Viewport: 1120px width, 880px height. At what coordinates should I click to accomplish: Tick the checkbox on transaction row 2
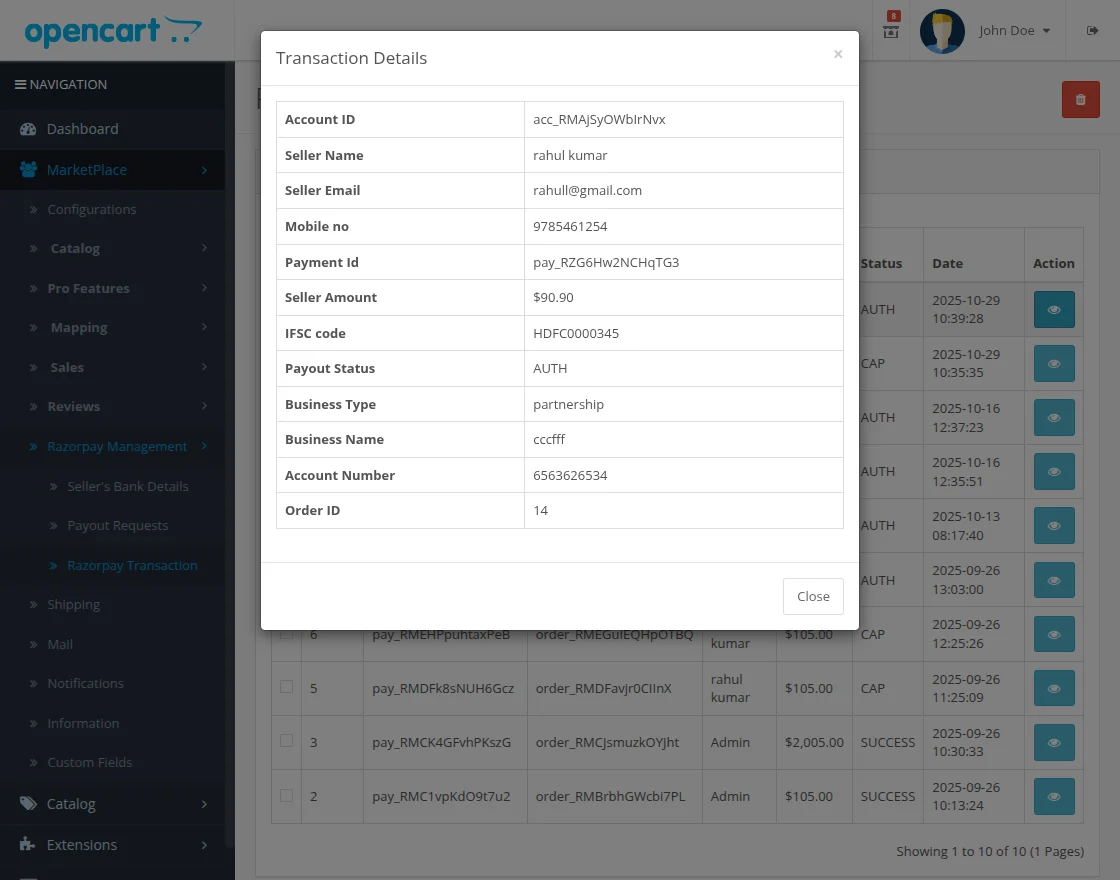click(286, 796)
